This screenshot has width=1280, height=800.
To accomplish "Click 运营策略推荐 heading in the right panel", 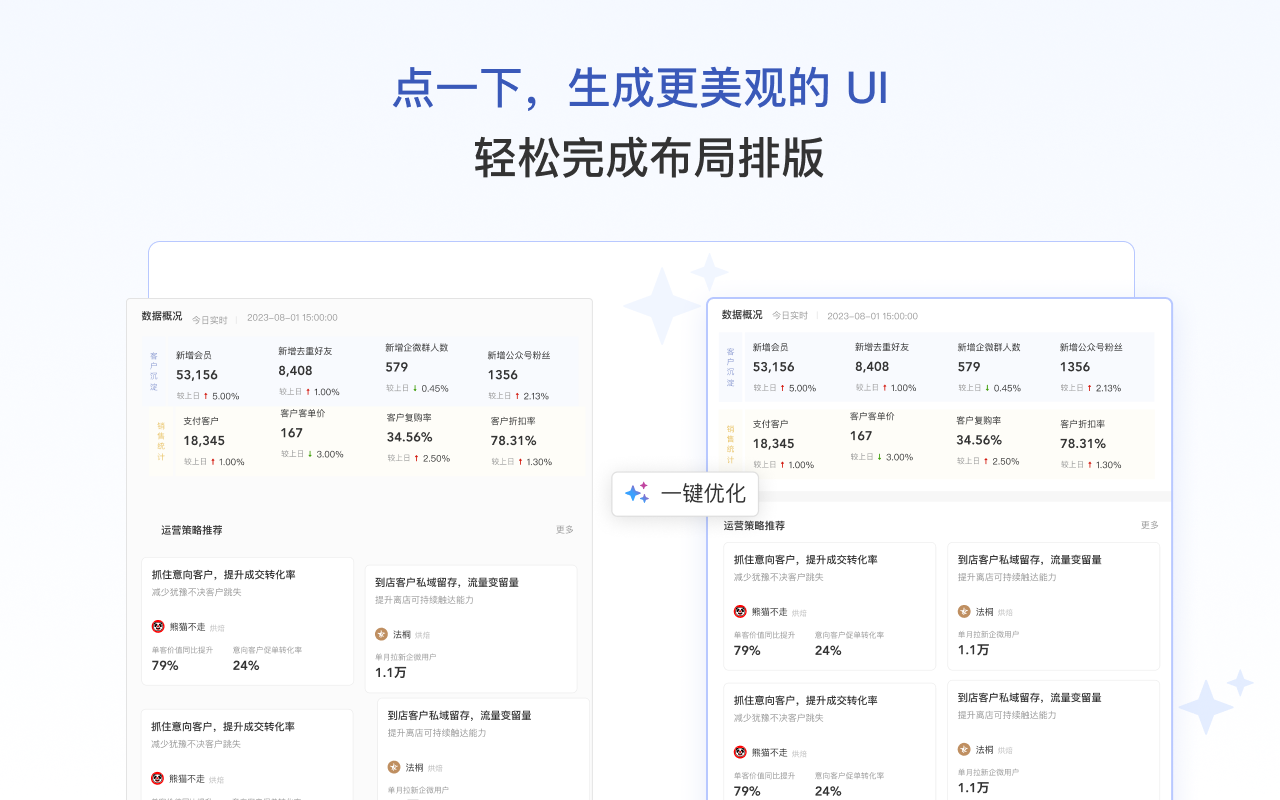I will pyautogui.click(x=754, y=525).
